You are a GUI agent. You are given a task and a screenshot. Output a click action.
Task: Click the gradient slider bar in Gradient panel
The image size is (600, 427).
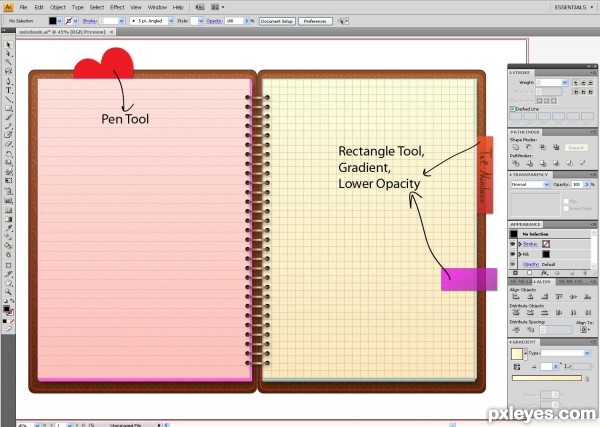547,378
